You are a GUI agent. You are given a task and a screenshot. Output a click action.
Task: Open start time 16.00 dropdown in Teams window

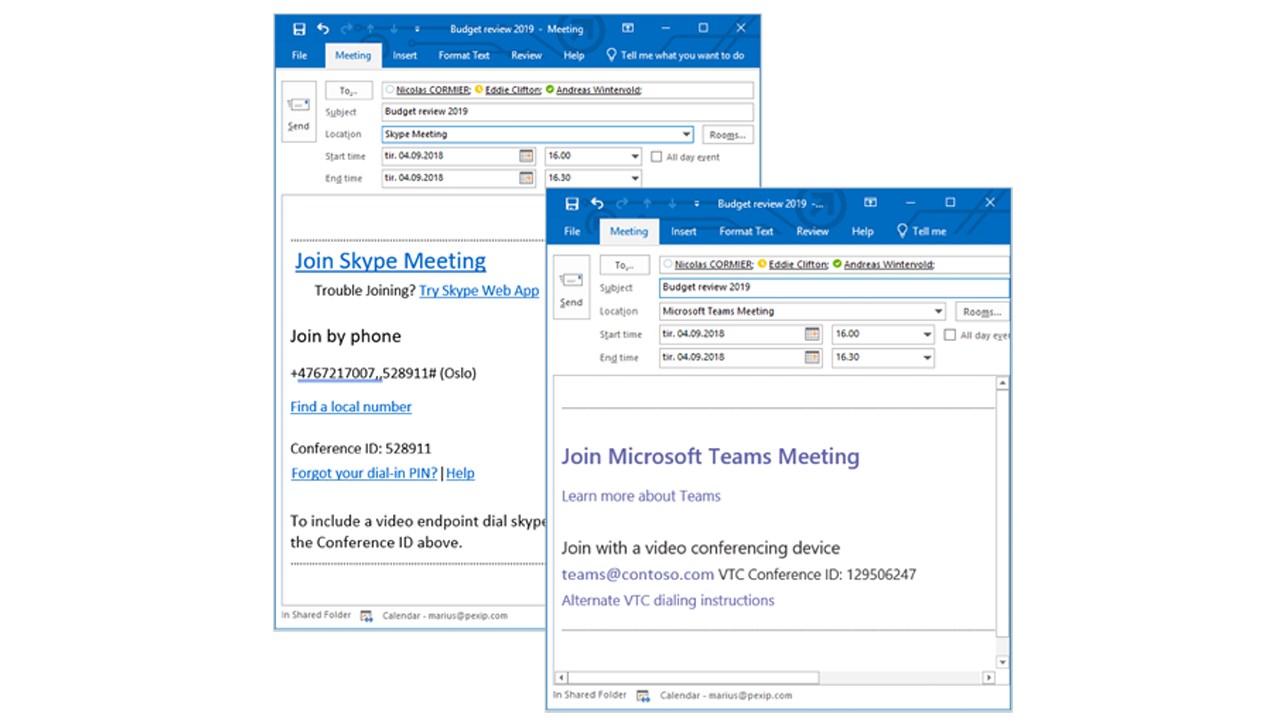click(x=927, y=335)
